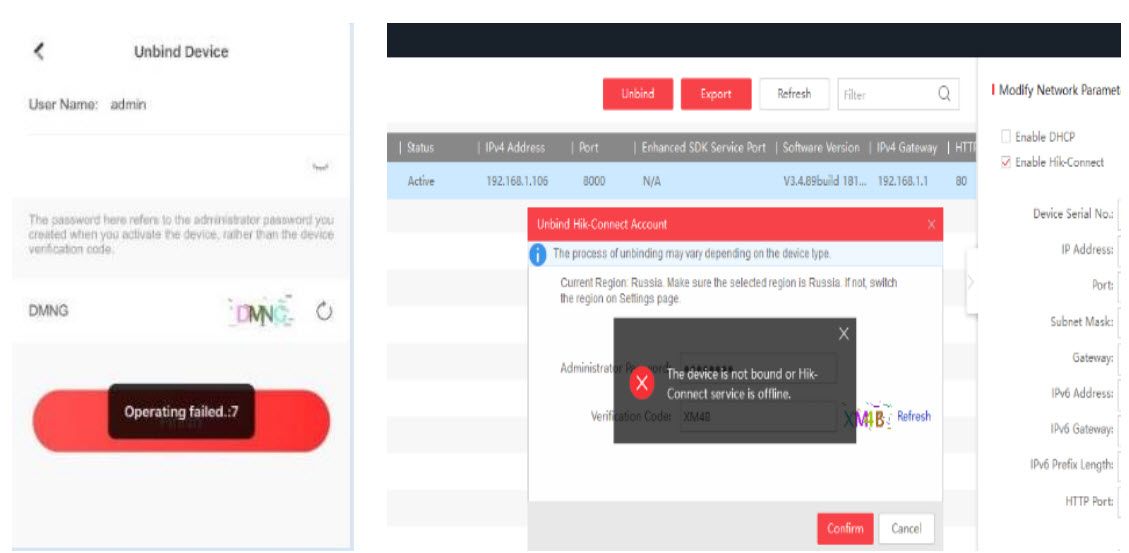Sort by IPv4 Address column header

click(514, 147)
